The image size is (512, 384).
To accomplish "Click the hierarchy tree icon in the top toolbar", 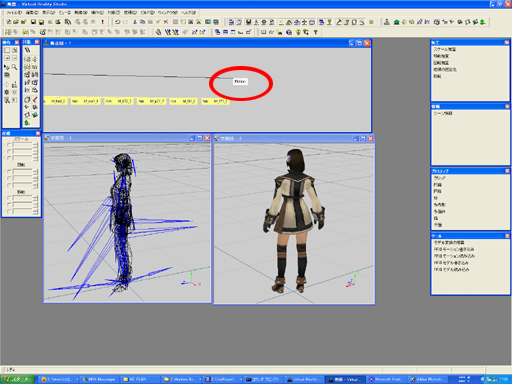I will pyautogui.click(x=387, y=22).
